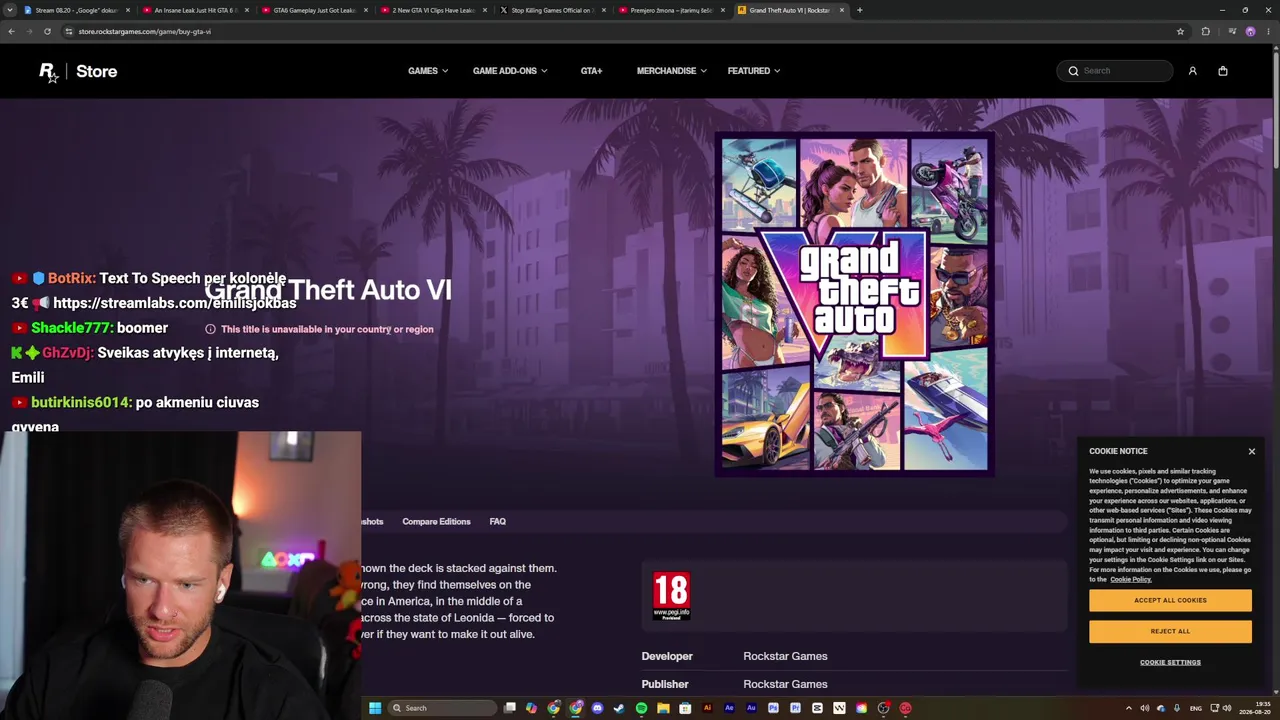1280x720 pixels.
Task: Switch to the Premjero žmona tab
Action: (x=670, y=10)
